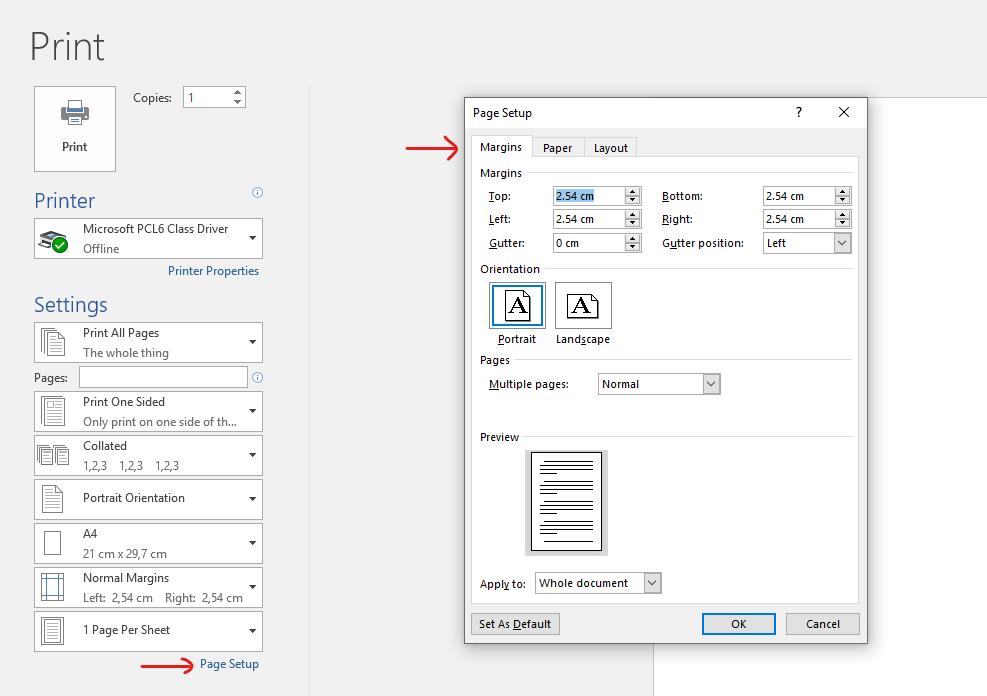Click Set As Default button
Viewport: 987px width, 696px height.
click(x=515, y=624)
